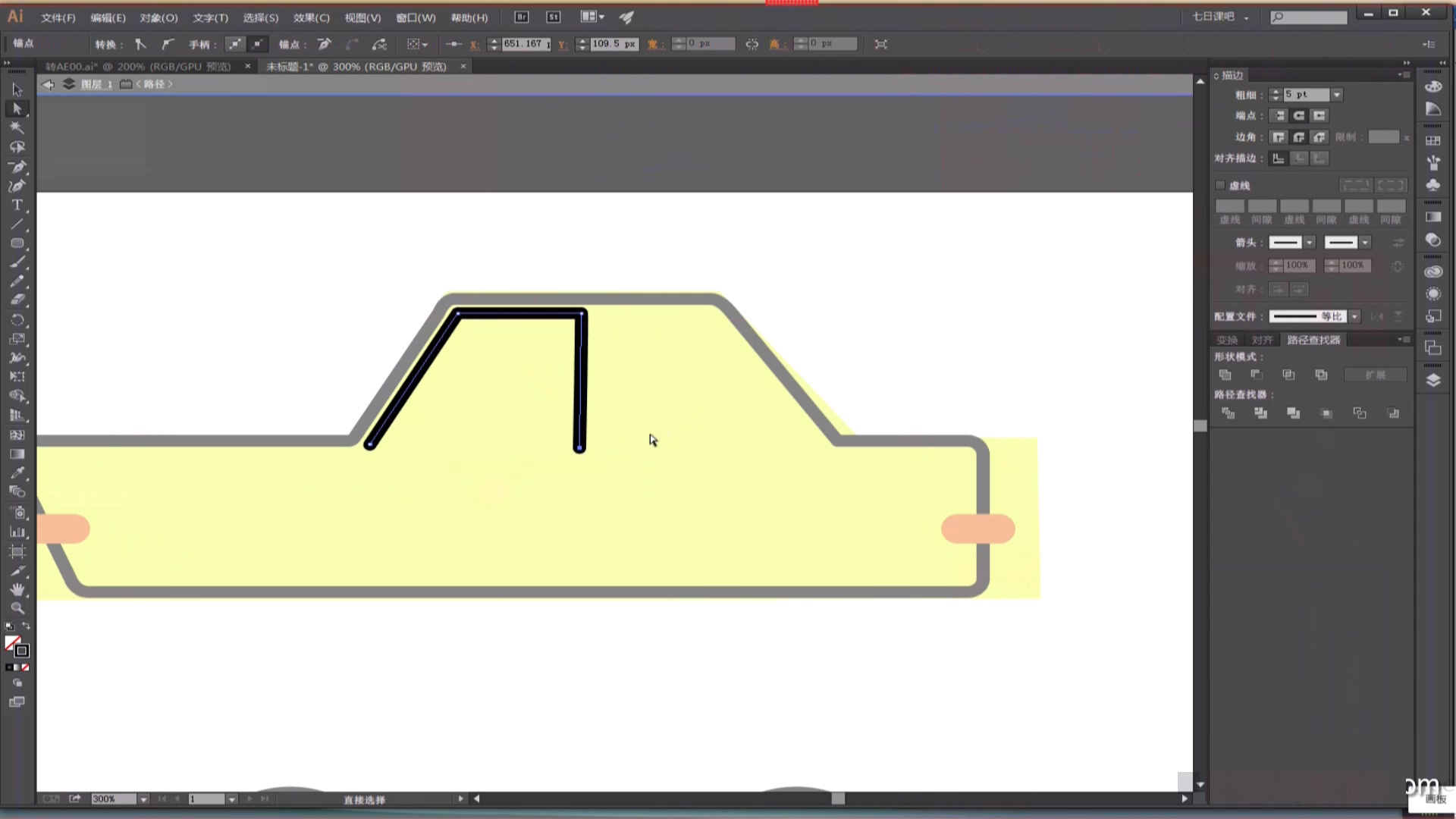Select the Eyedropper tool
Viewport: 1456px width, 819px height.
tap(17, 472)
